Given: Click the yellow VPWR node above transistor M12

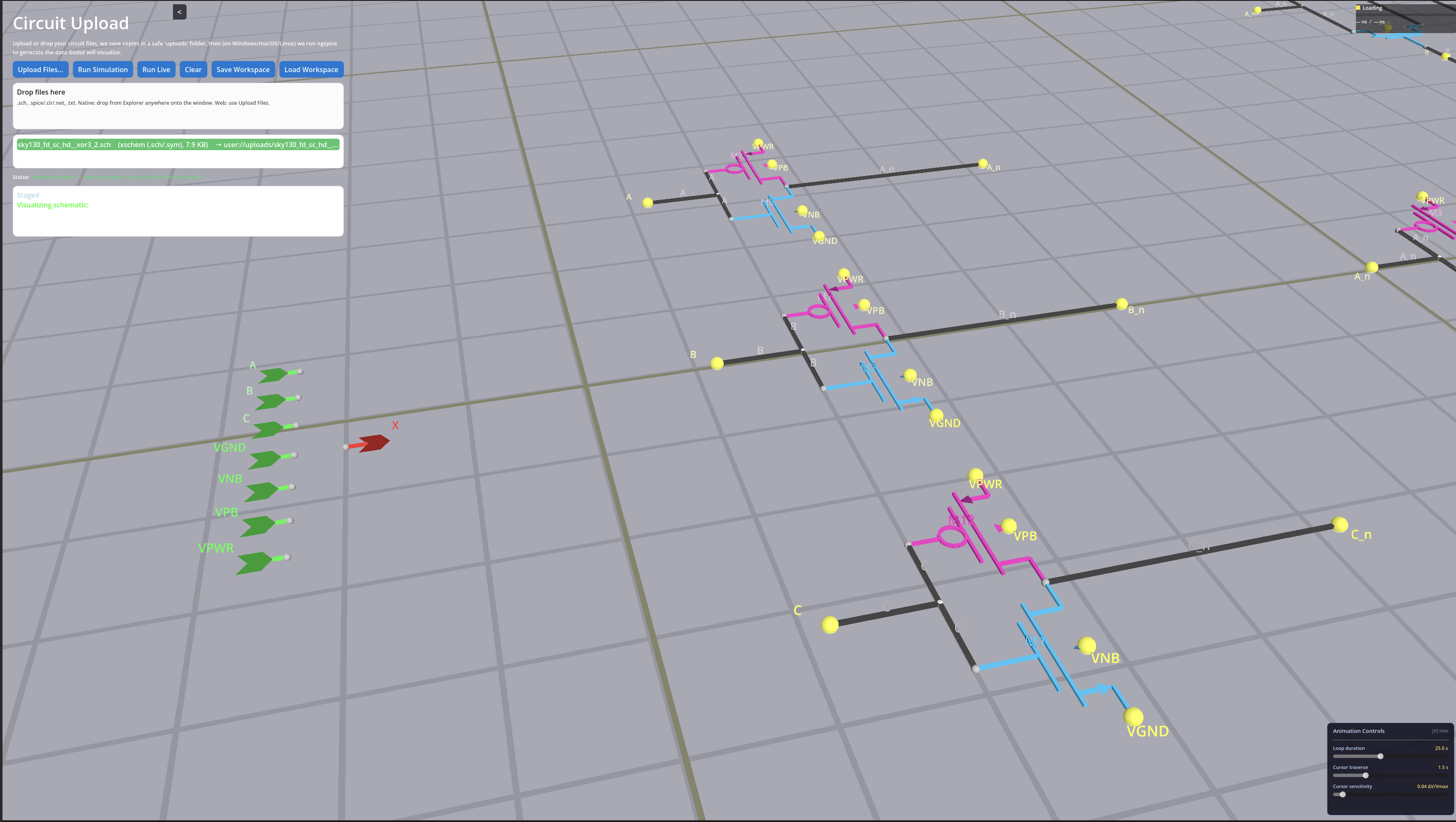Looking at the screenshot, I should pyautogui.click(x=976, y=475).
